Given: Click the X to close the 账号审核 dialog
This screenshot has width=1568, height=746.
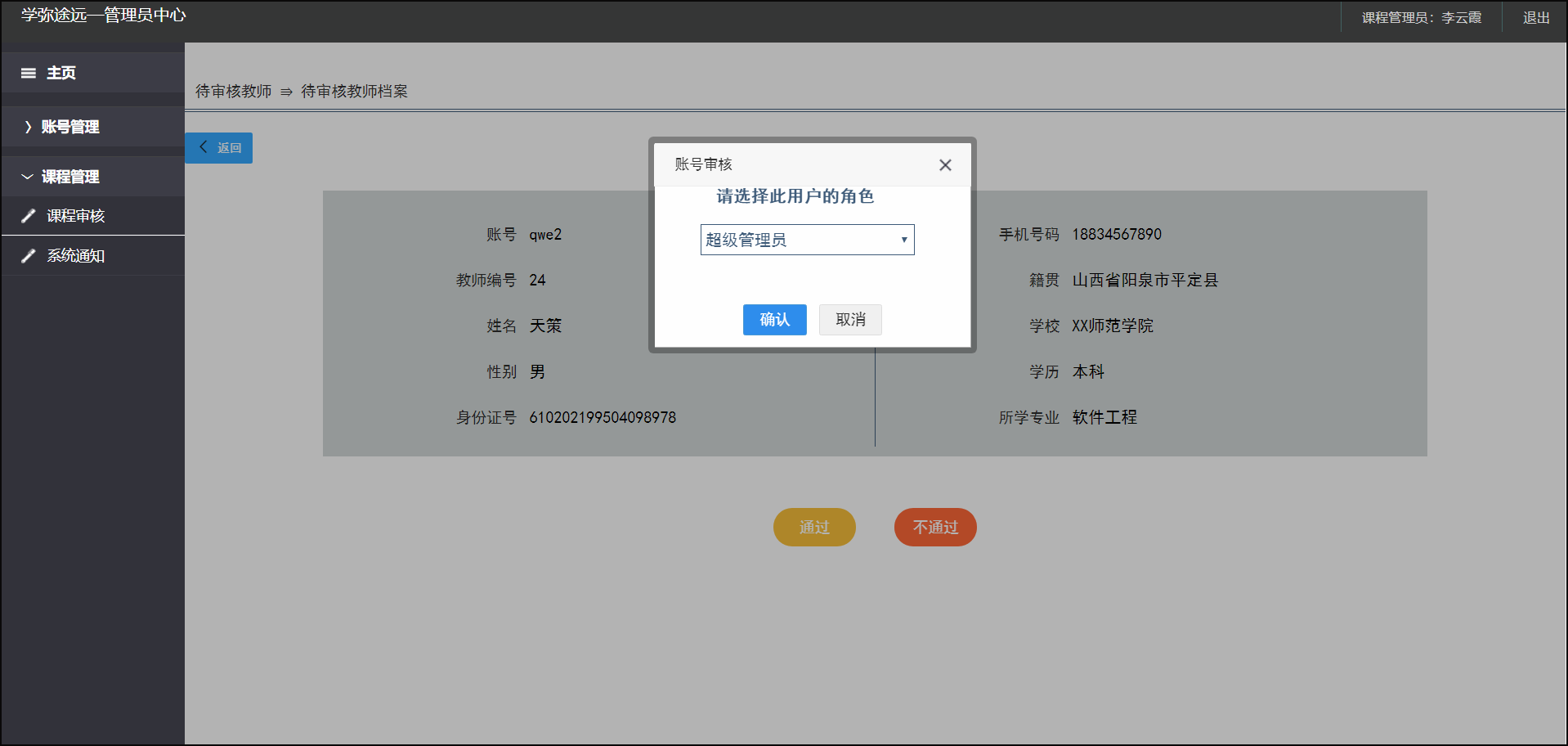Looking at the screenshot, I should tap(945, 164).
